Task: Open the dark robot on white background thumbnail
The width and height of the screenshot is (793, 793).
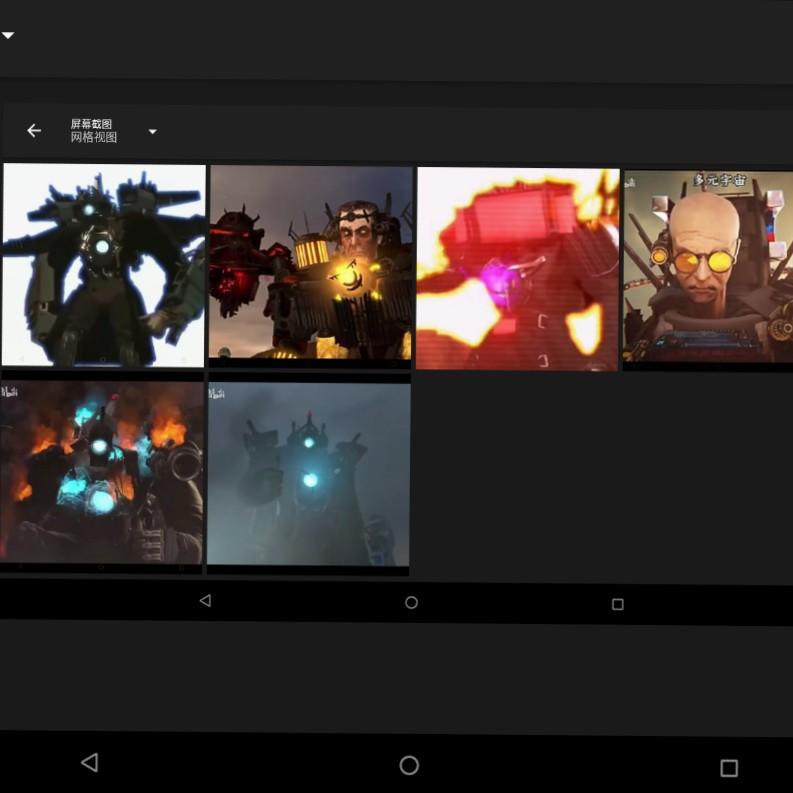Action: 104,265
